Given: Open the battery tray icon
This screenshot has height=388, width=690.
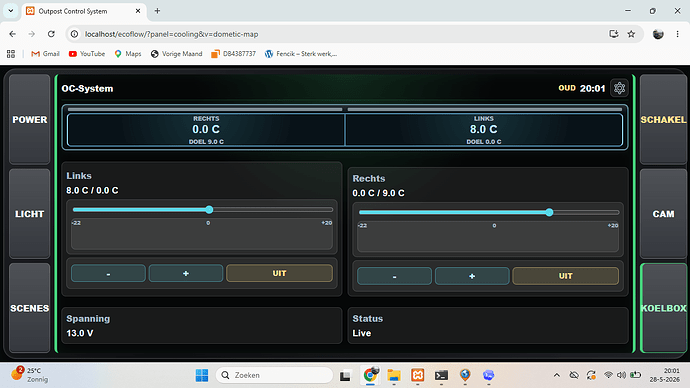Looking at the screenshot, I should click(635, 375).
